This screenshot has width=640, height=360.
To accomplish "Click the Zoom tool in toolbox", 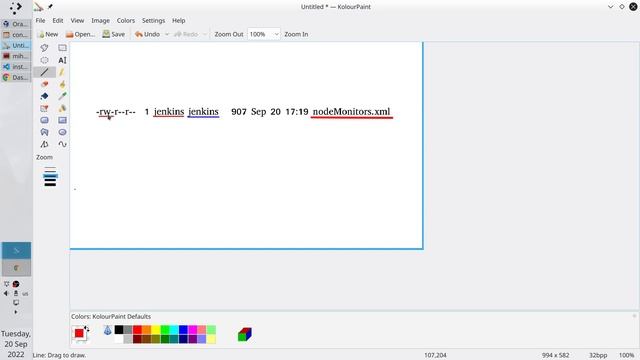I will point(44,157).
